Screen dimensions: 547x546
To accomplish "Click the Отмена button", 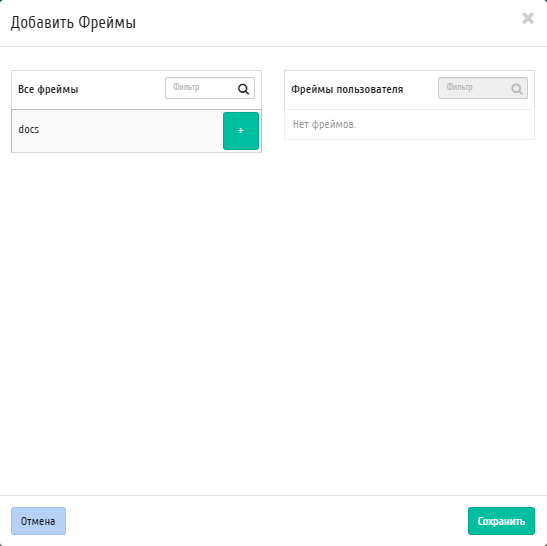I will coord(38,521).
